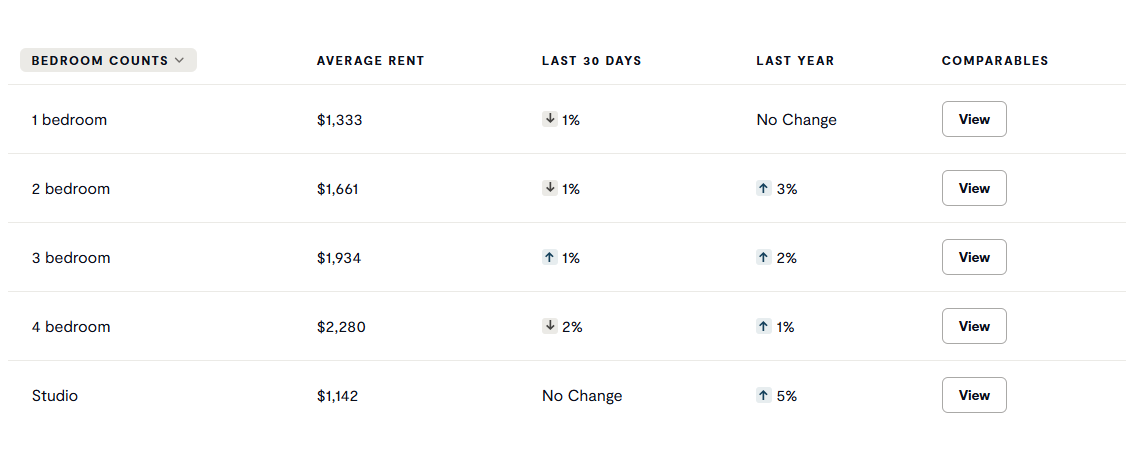1130x451 pixels.
Task: Click the Last 30 Days column header
Action: (x=591, y=61)
